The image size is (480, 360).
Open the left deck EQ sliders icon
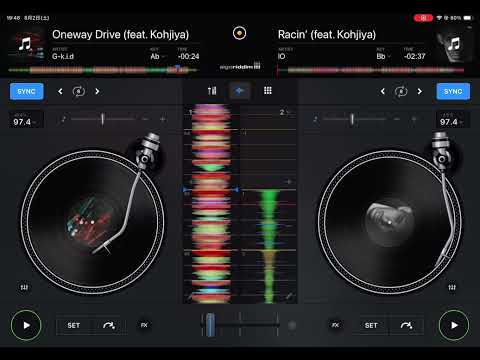(24, 287)
